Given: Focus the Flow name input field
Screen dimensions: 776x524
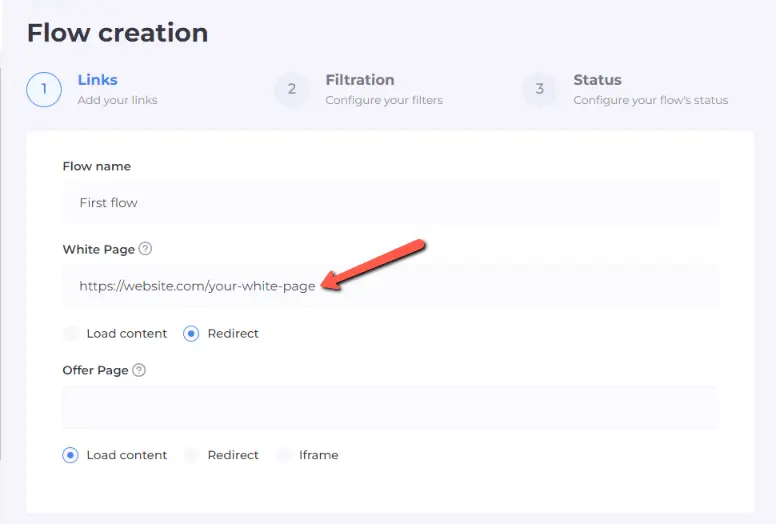Looking at the screenshot, I should tap(390, 203).
